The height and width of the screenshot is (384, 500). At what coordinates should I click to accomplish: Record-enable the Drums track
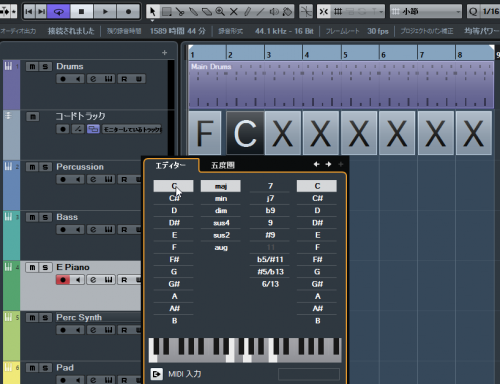click(x=63, y=79)
